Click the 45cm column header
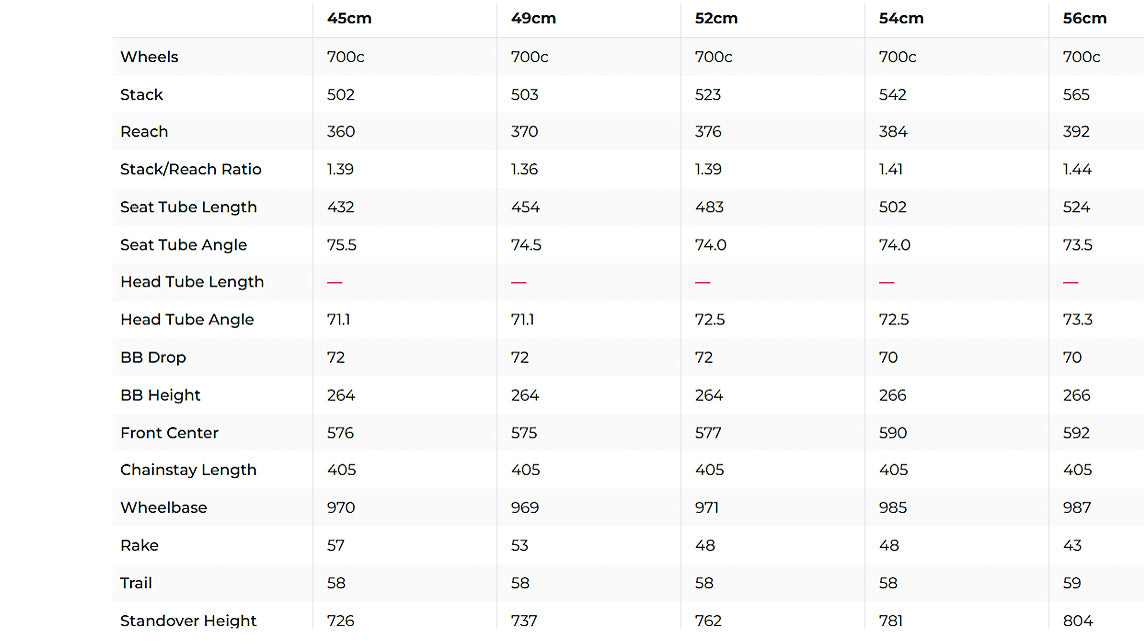The height and width of the screenshot is (644, 1144). tap(349, 19)
